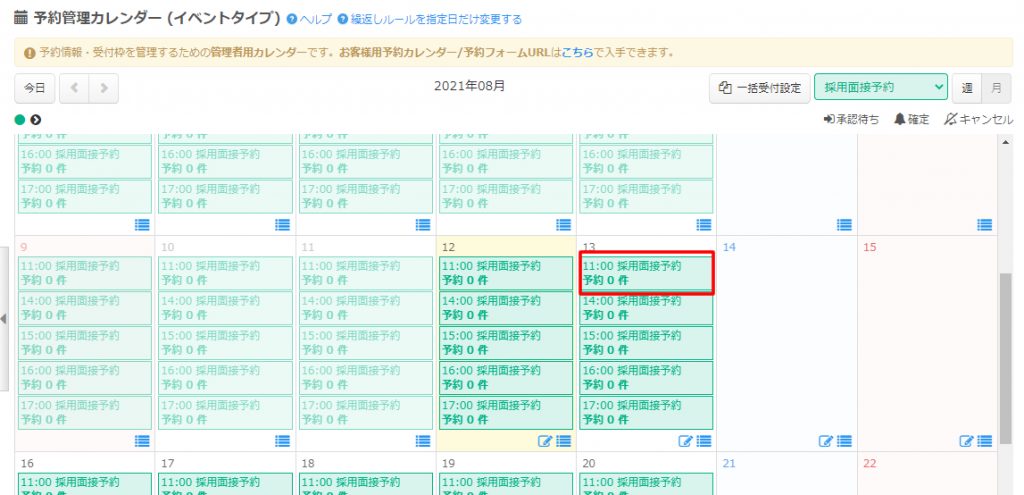Image resolution: width=1024 pixels, height=495 pixels.
Task: Click the help question mark icon
Action: (x=291, y=20)
